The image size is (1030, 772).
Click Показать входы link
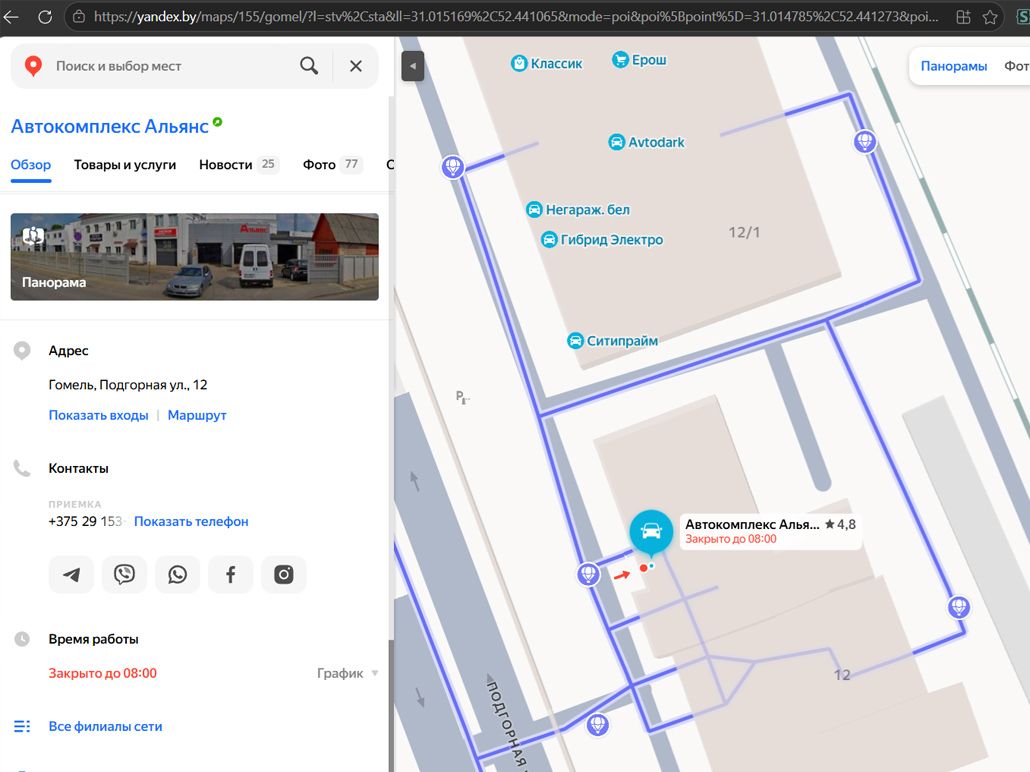pos(99,415)
